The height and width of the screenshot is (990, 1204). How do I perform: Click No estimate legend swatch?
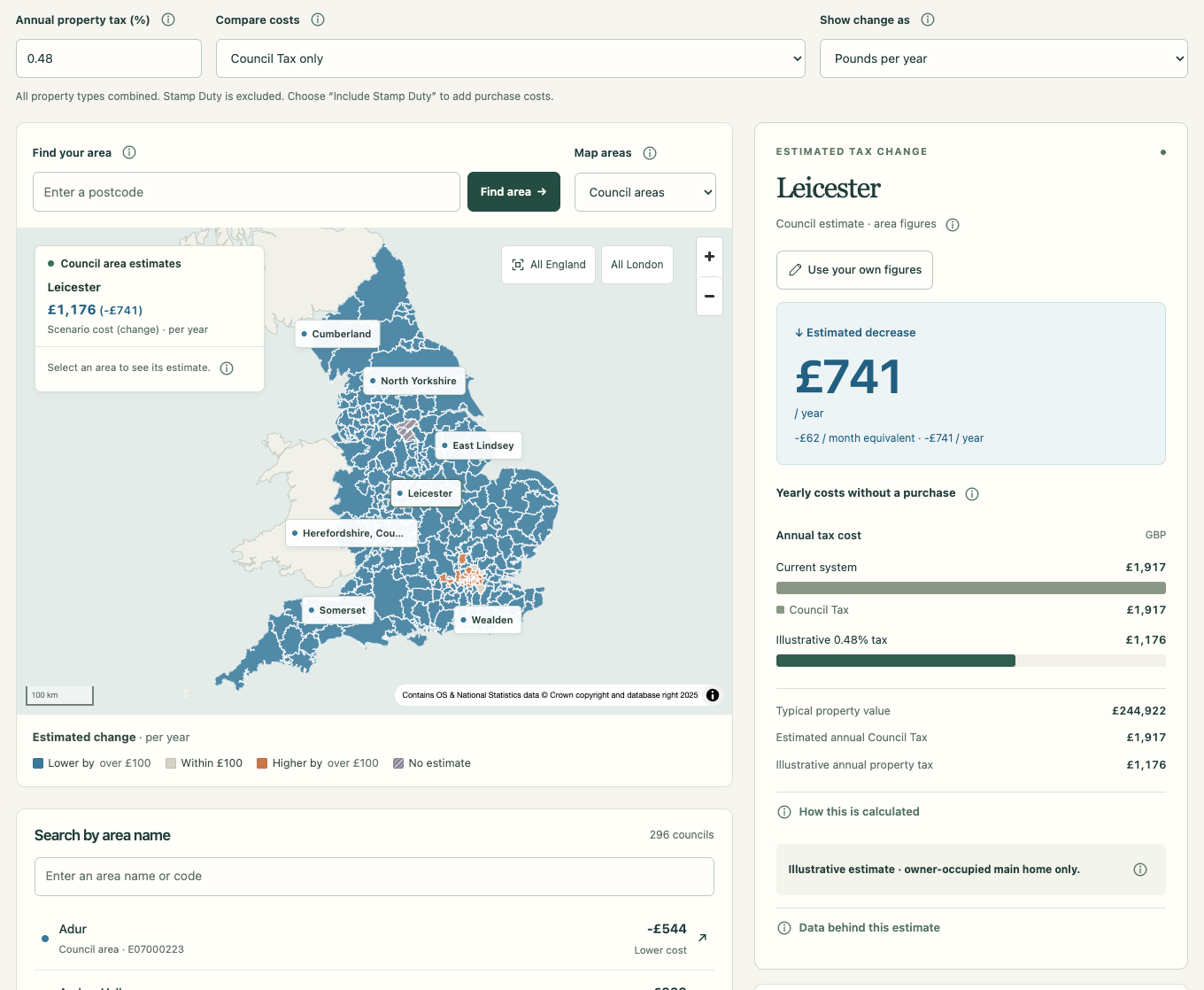398,763
